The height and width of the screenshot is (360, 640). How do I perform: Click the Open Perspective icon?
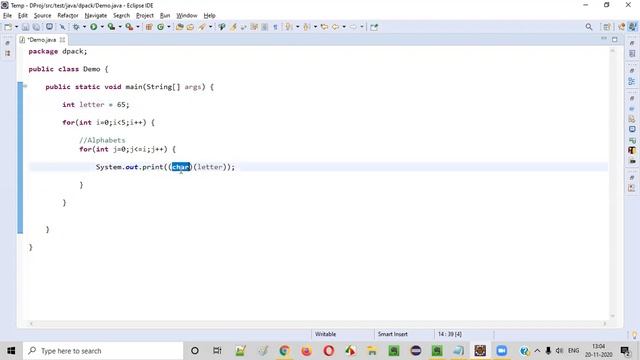coord(607,27)
